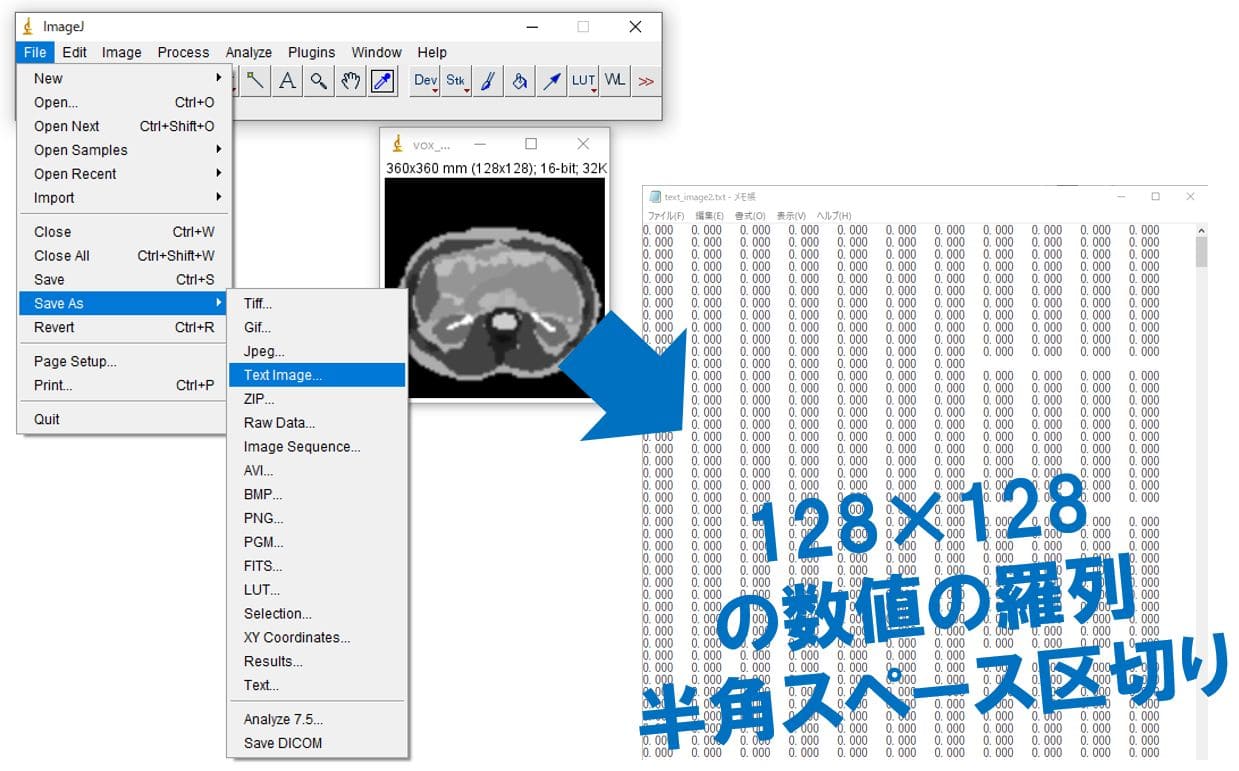The width and height of the screenshot is (1239, 771).
Task: Open the Process menu
Action: (x=183, y=52)
